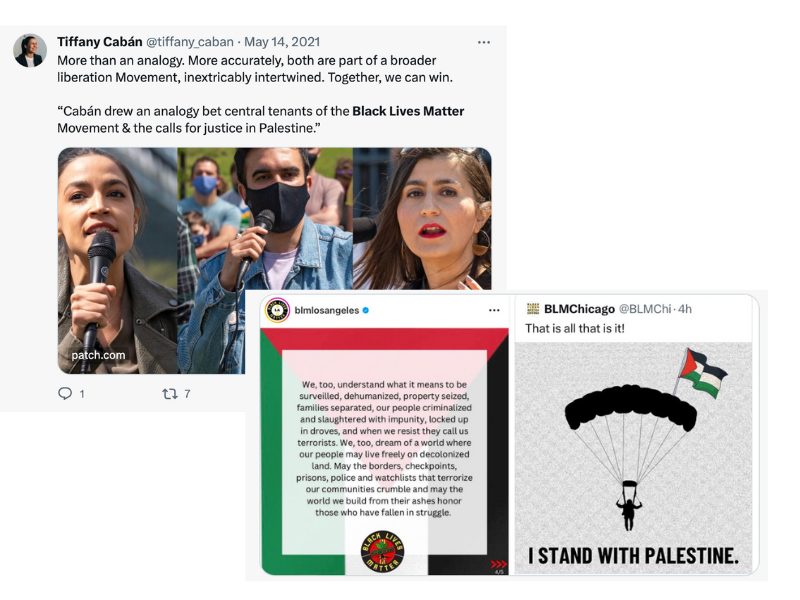Open the I Stand With Palestine image

point(633,458)
